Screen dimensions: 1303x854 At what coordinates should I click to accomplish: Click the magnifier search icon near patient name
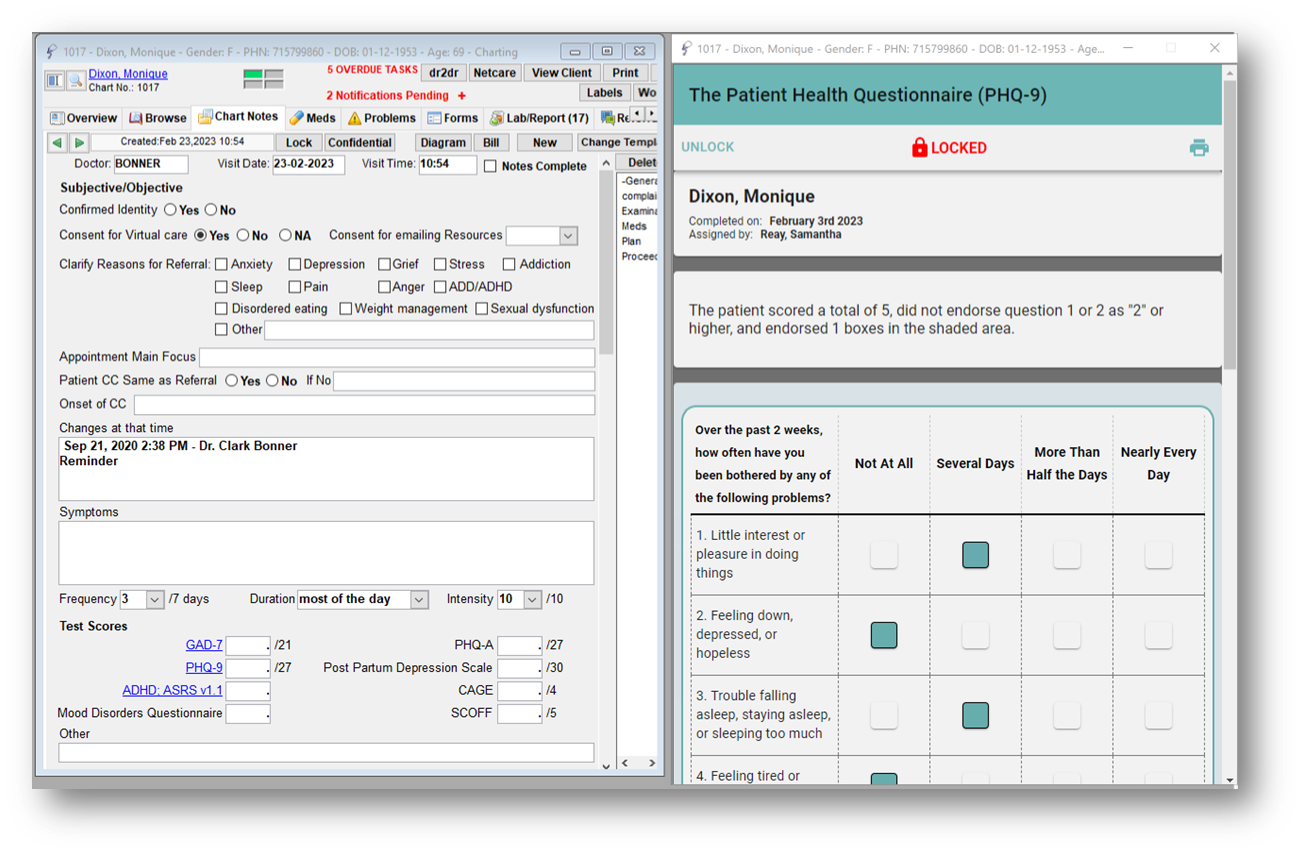tap(75, 80)
